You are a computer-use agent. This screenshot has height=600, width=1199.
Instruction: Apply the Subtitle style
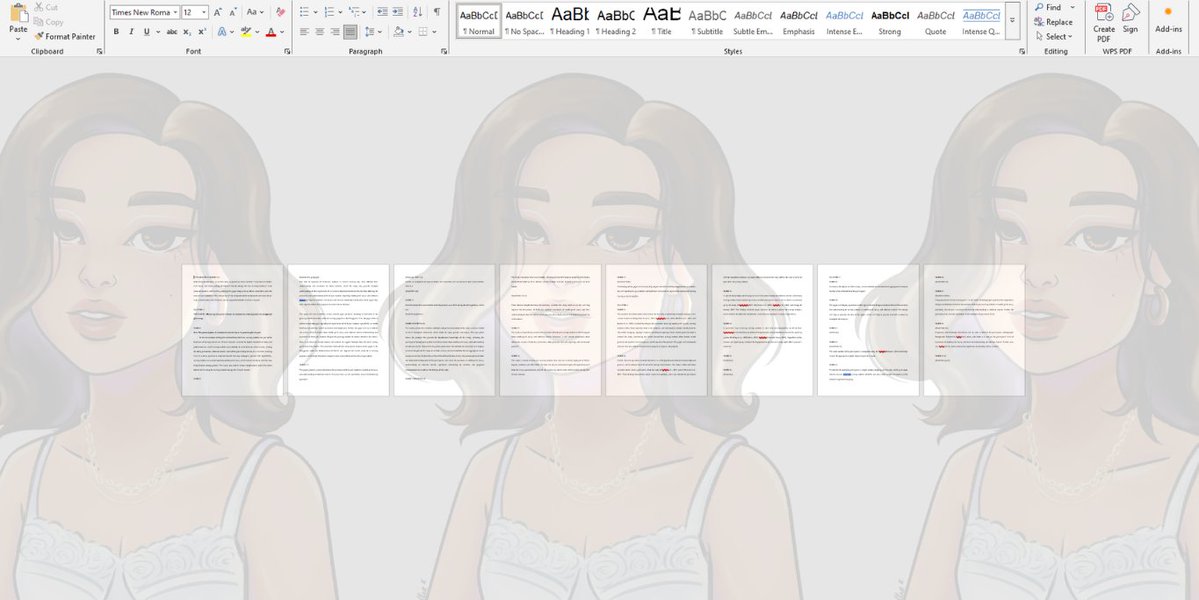tap(707, 21)
